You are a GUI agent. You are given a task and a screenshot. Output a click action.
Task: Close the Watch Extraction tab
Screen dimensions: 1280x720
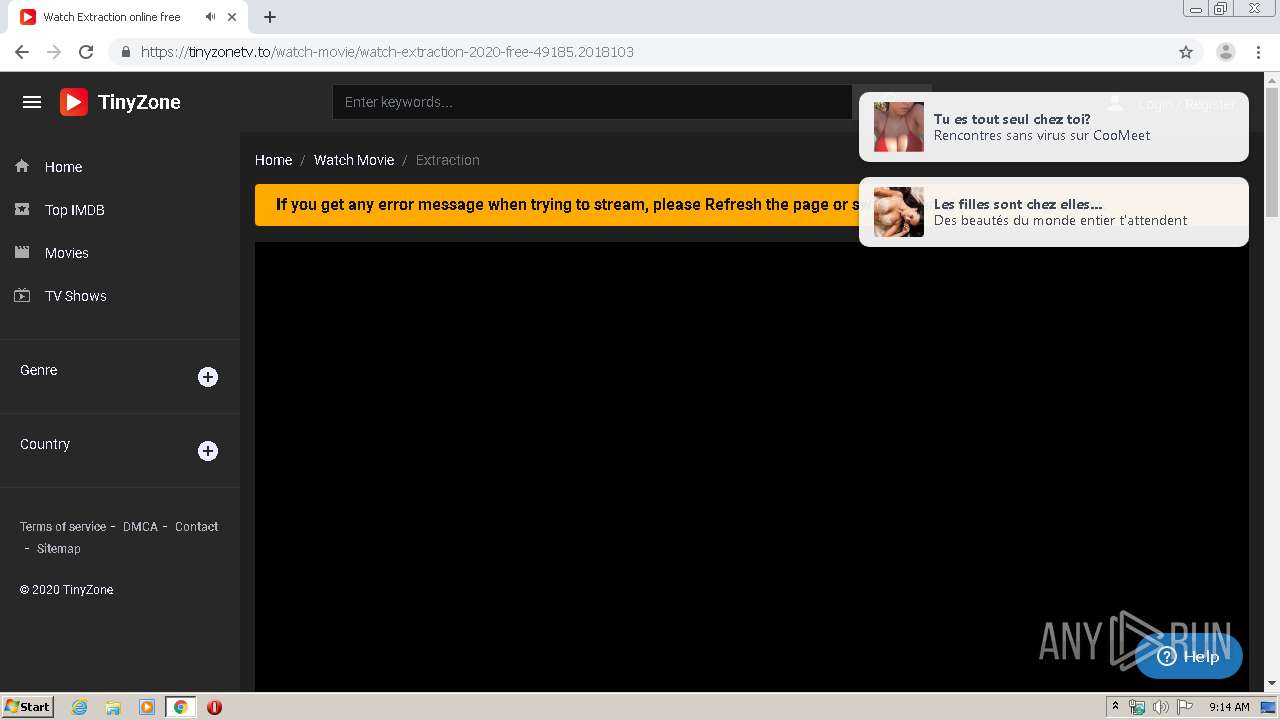tap(233, 17)
